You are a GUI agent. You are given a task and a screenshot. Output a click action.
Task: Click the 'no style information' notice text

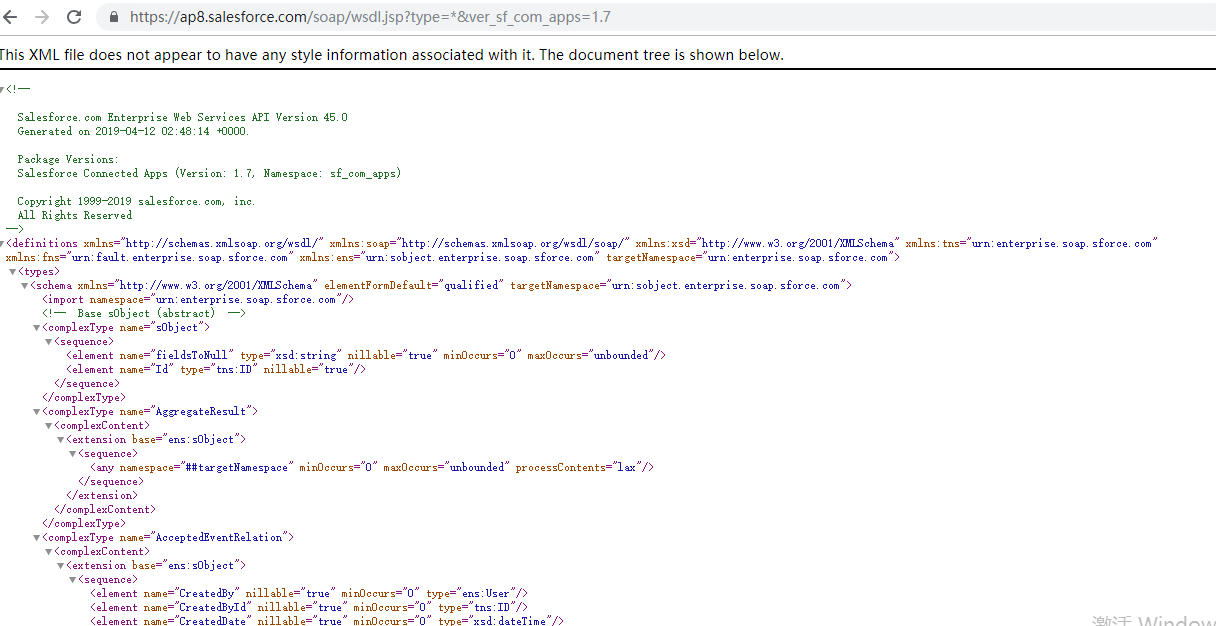[x=392, y=55]
